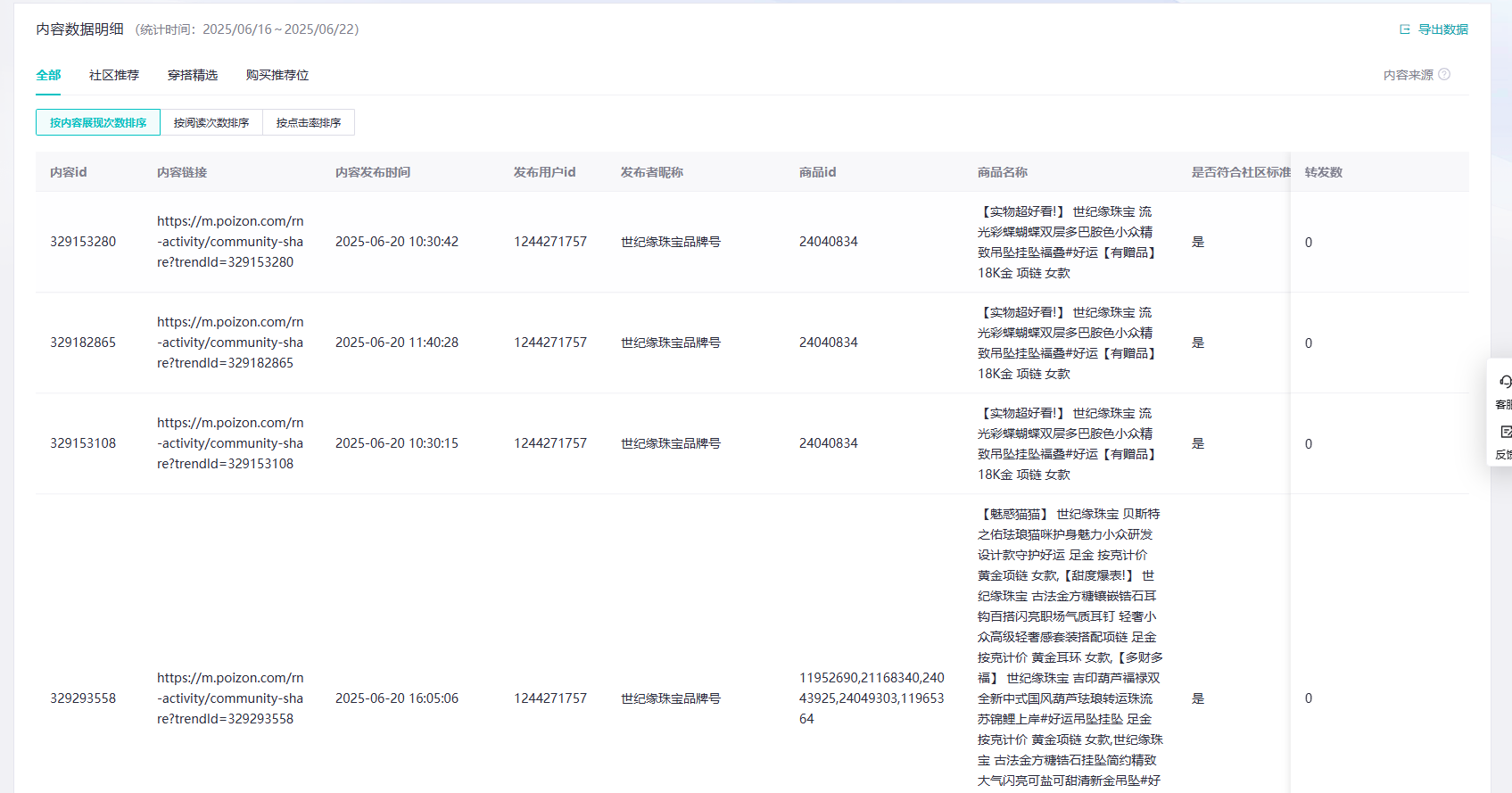Open content link for trendId 329293558
This screenshot has width=1512, height=793.
(230, 698)
